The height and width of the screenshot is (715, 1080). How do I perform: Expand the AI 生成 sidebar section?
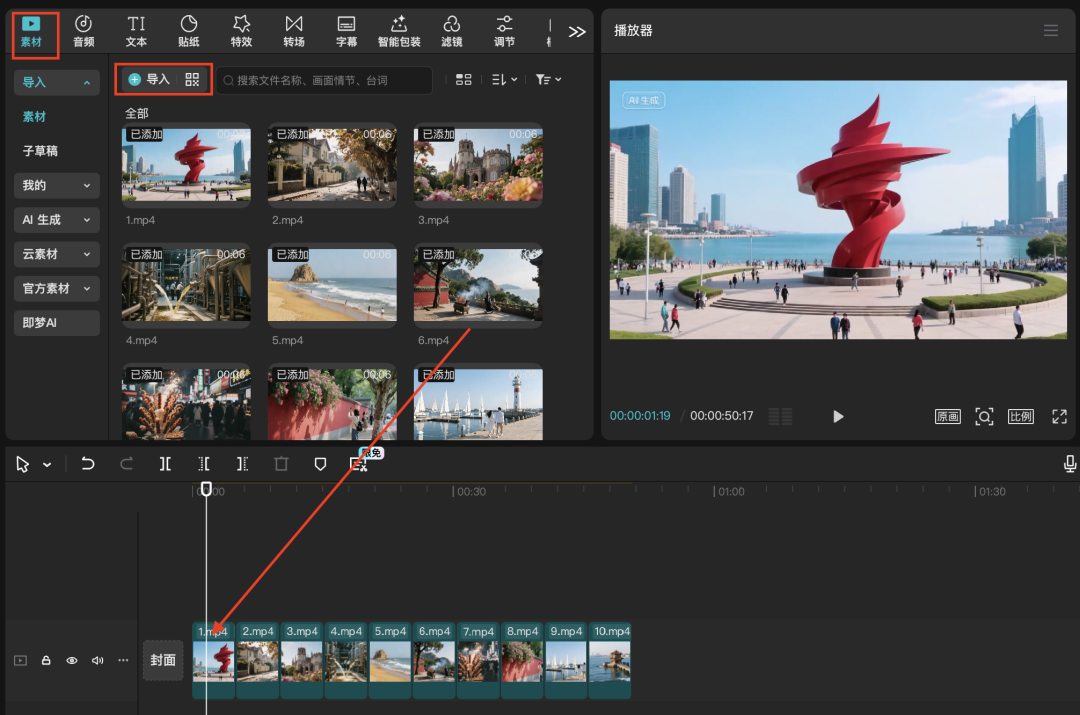click(56, 220)
